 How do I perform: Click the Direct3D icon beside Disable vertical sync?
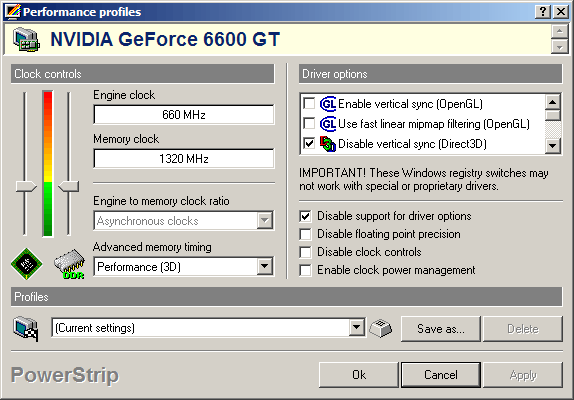(328, 144)
